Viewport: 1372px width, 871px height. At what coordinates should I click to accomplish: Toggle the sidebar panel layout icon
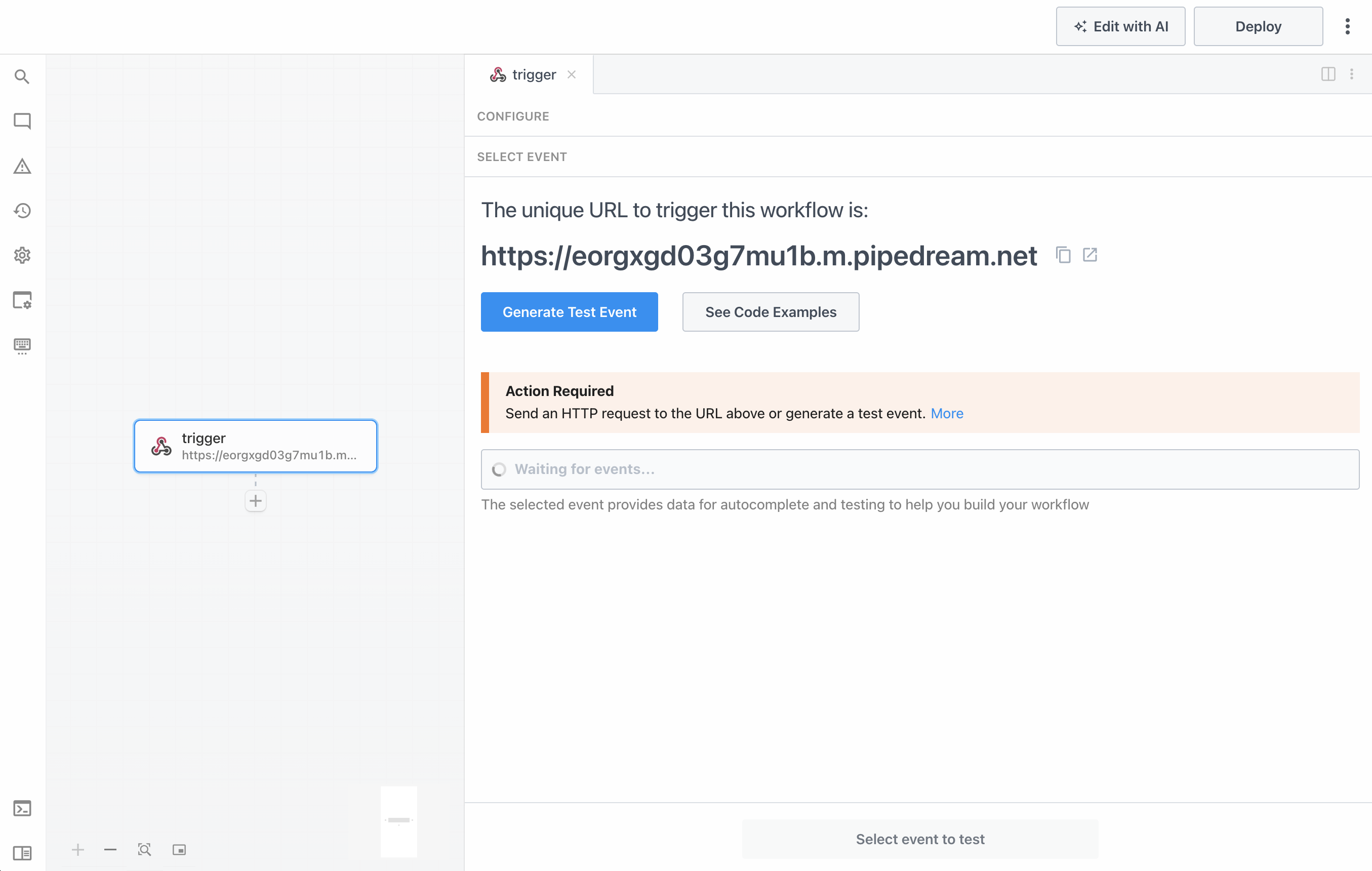pos(22,853)
